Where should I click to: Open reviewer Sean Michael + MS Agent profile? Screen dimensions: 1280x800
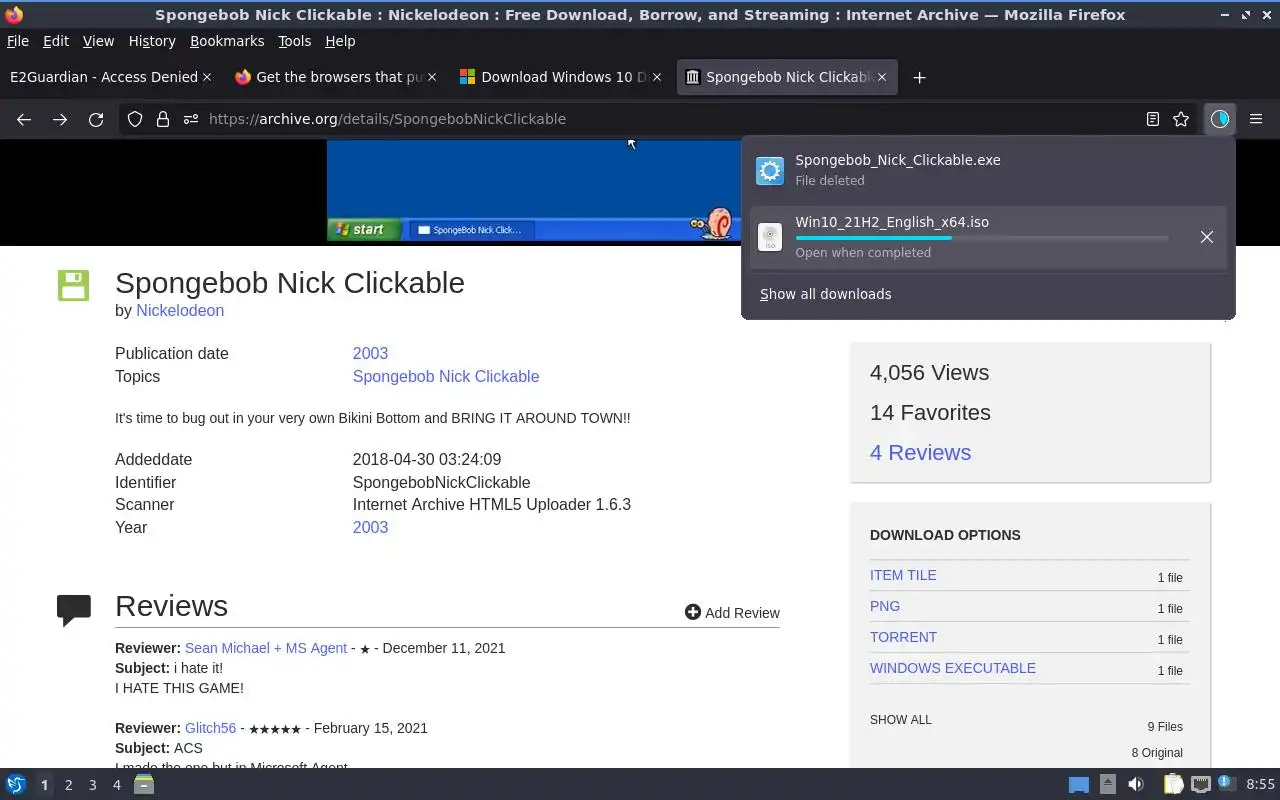point(266,648)
